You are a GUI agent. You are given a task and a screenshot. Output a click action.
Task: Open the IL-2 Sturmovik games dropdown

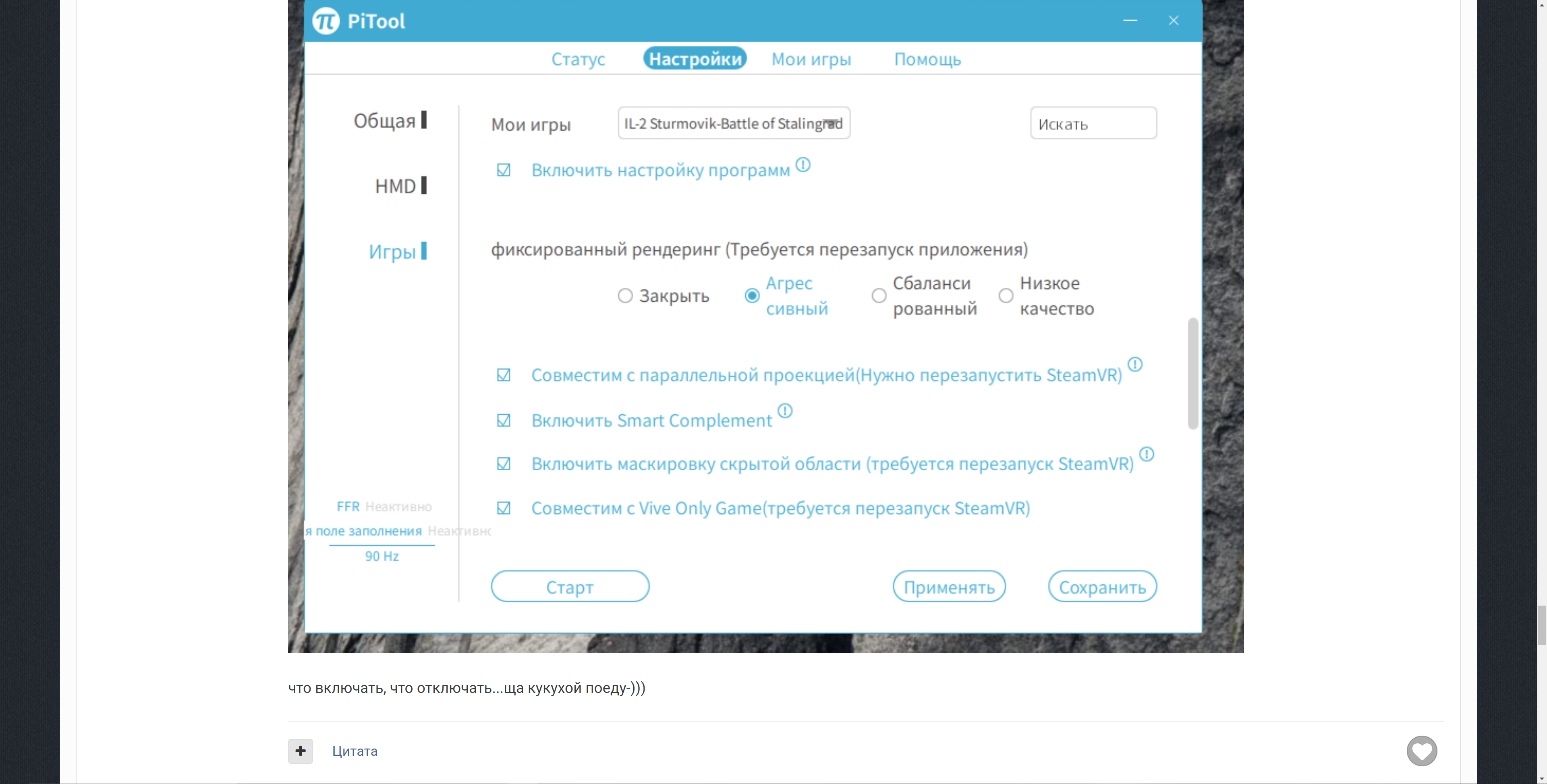[x=733, y=124]
